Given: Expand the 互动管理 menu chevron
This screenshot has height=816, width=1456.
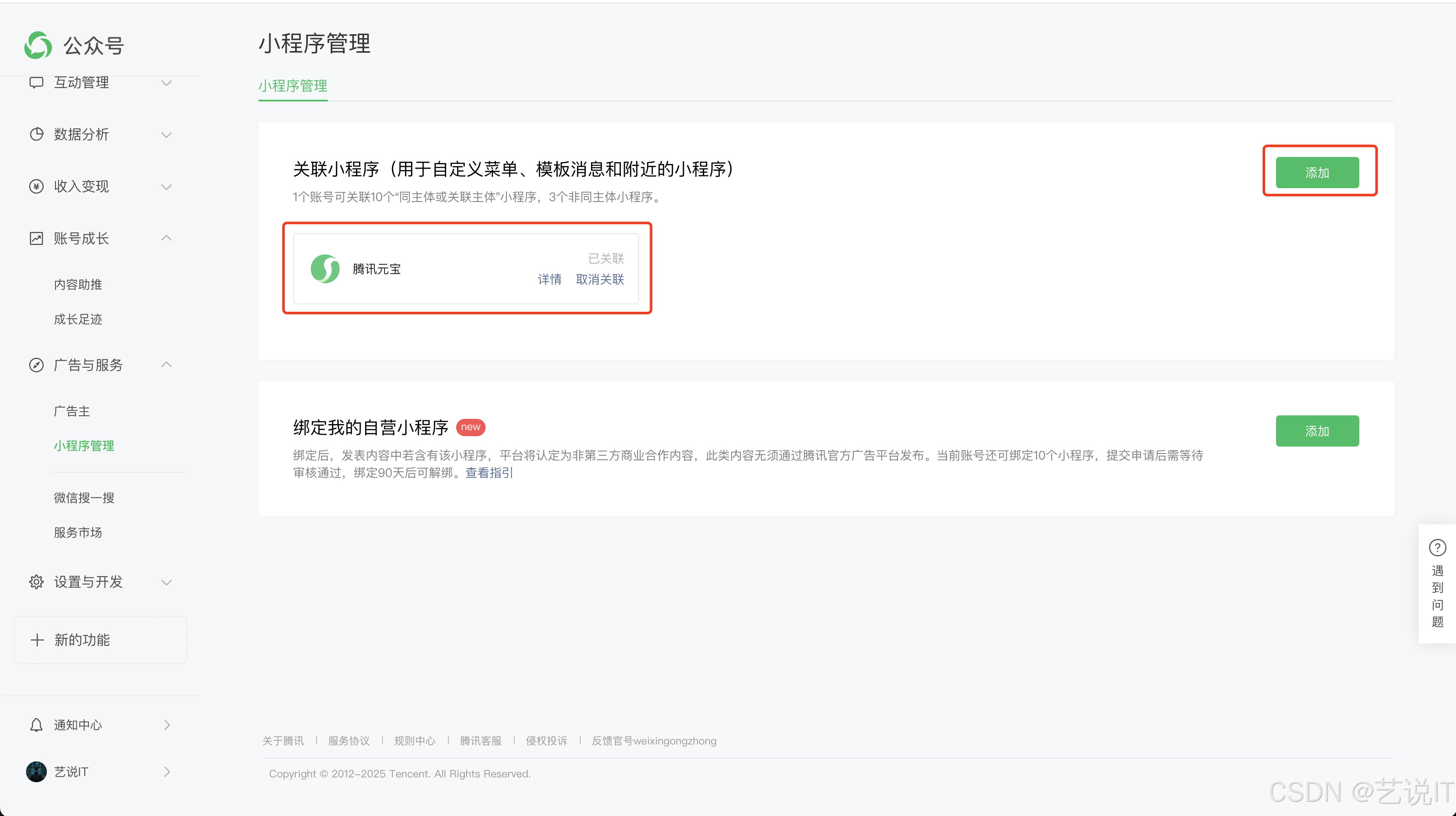Looking at the screenshot, I should coord(166,83).
